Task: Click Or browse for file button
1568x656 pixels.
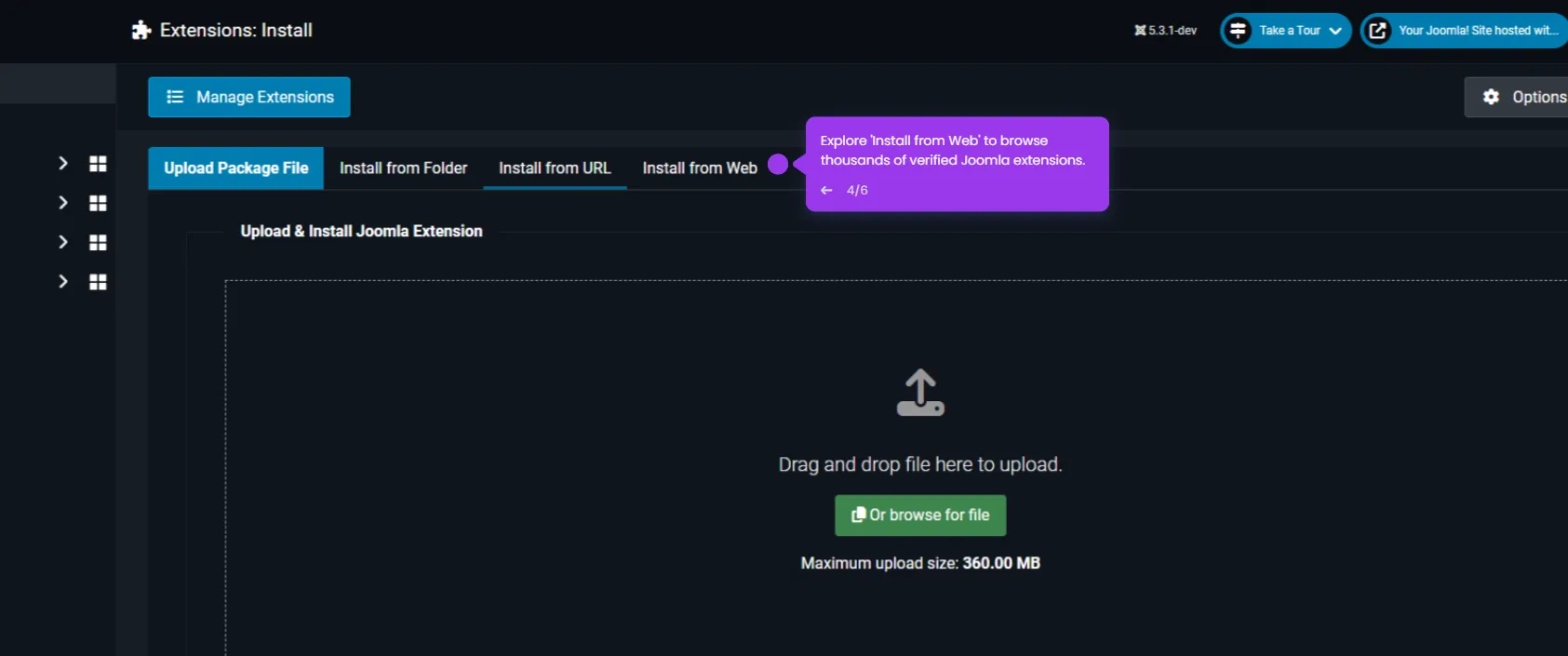Action: (920, 515)
